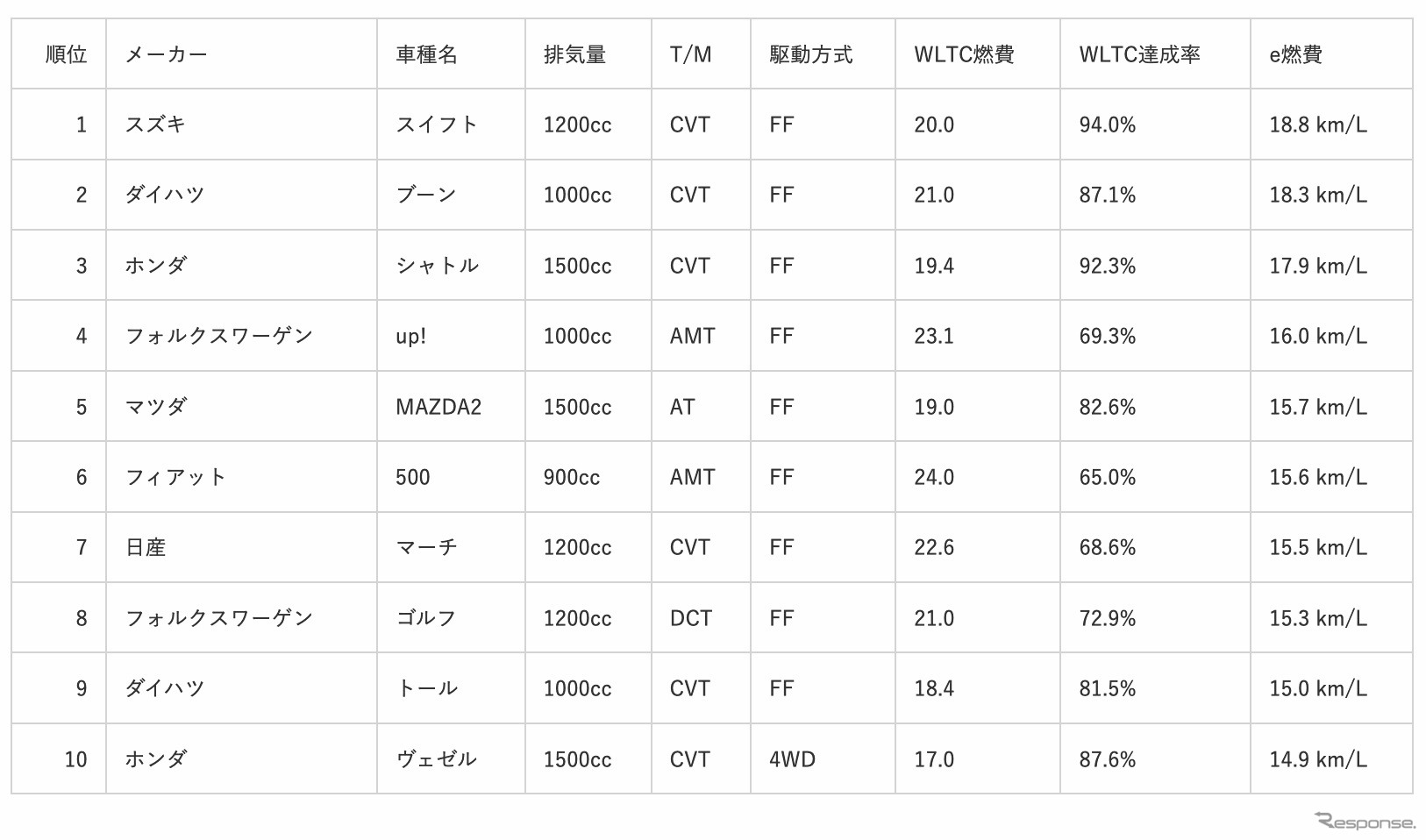This screenshot has width=1426, height=840.
Task: Click the Response logo watermark
Action: click(1365, 822)
